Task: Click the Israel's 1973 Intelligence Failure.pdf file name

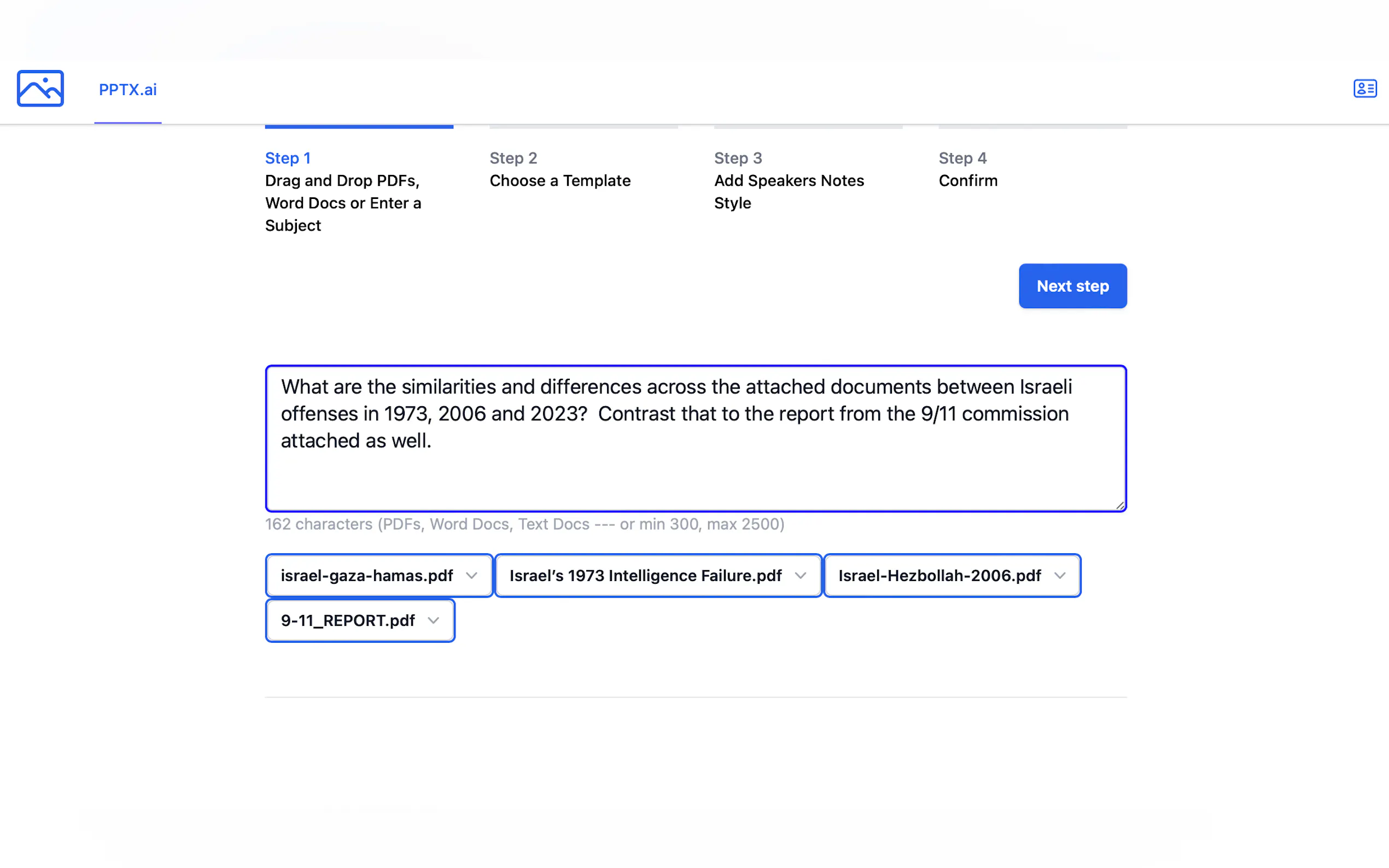Action: (x=645, y=575)
